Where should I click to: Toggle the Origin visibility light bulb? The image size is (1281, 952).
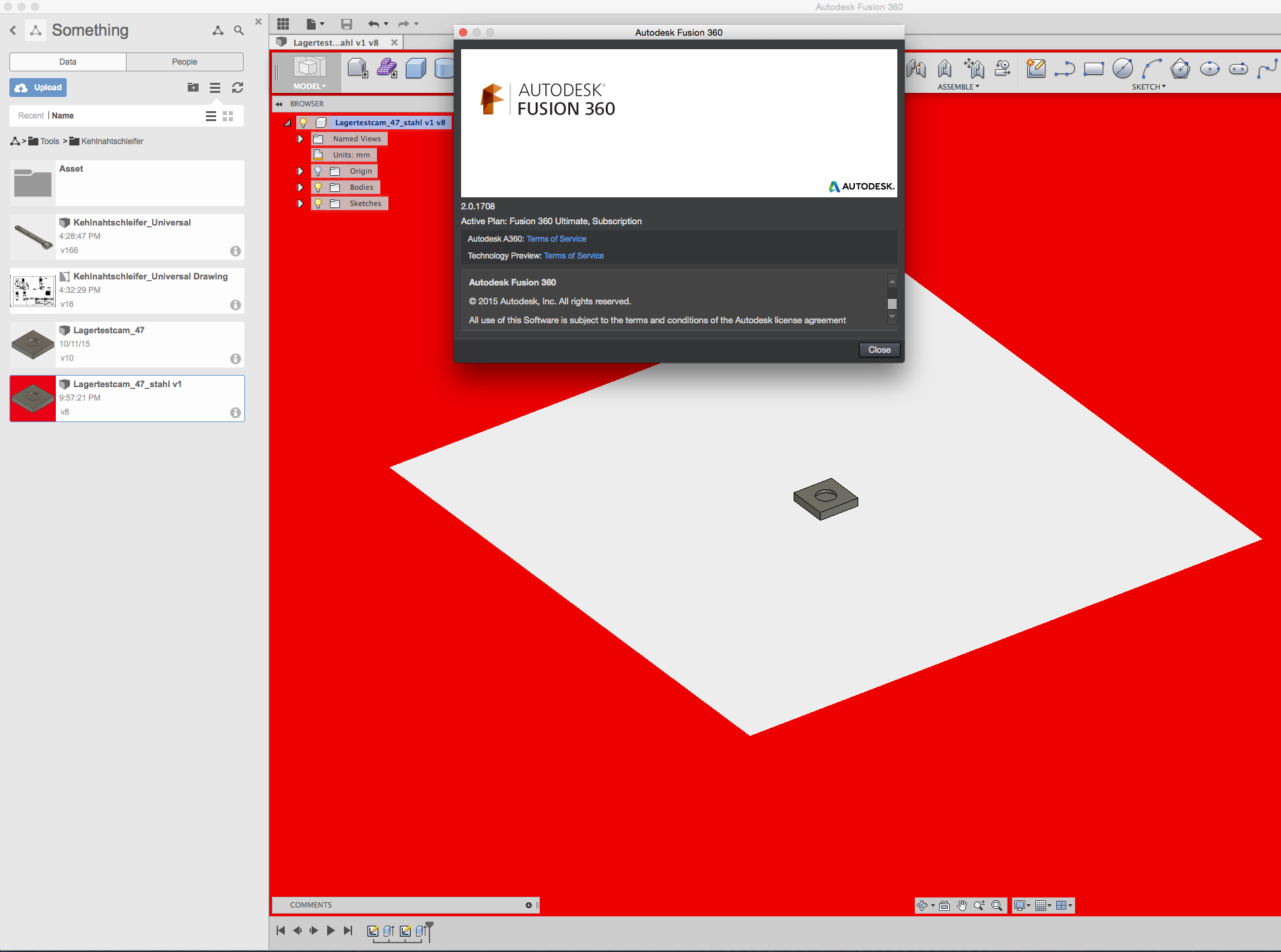(x=318, y=171)
